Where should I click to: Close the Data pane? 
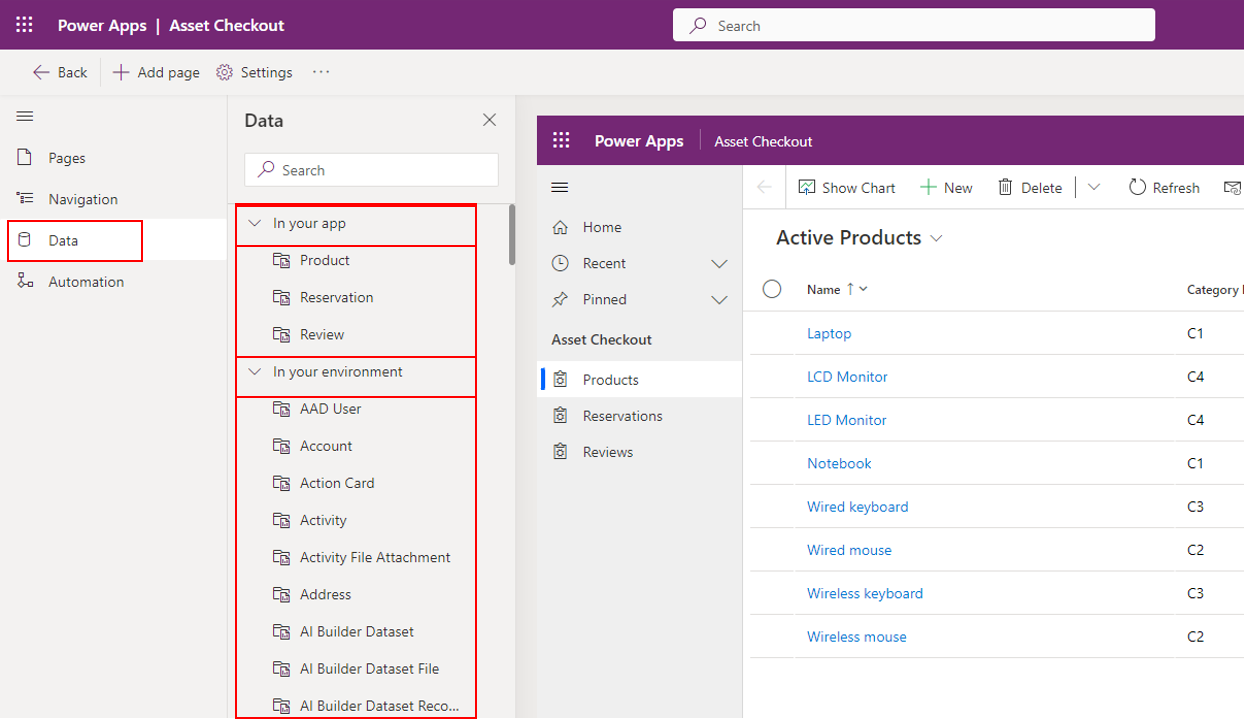tap(489, 120)
